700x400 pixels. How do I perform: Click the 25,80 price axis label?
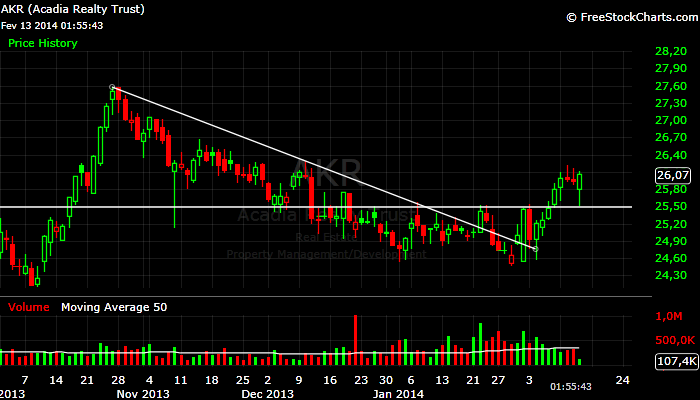[x=671, y=189]
